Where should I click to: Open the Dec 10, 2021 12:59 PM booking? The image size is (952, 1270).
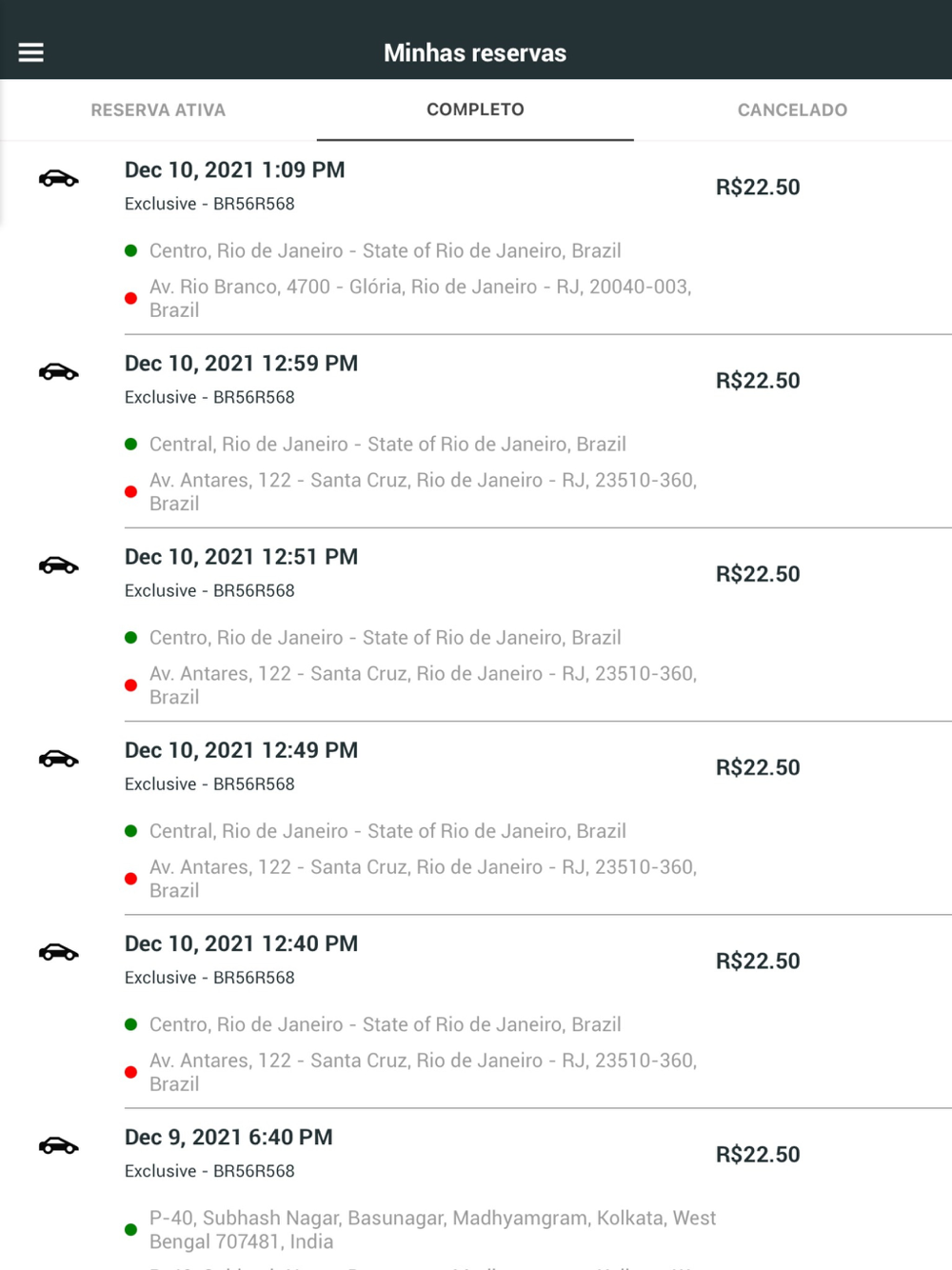coord(241,364)
